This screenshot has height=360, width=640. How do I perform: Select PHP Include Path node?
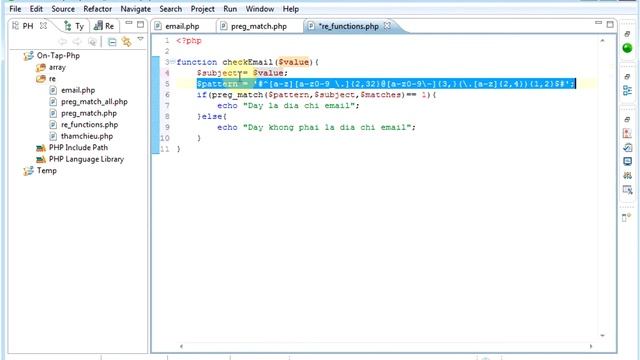78,147
